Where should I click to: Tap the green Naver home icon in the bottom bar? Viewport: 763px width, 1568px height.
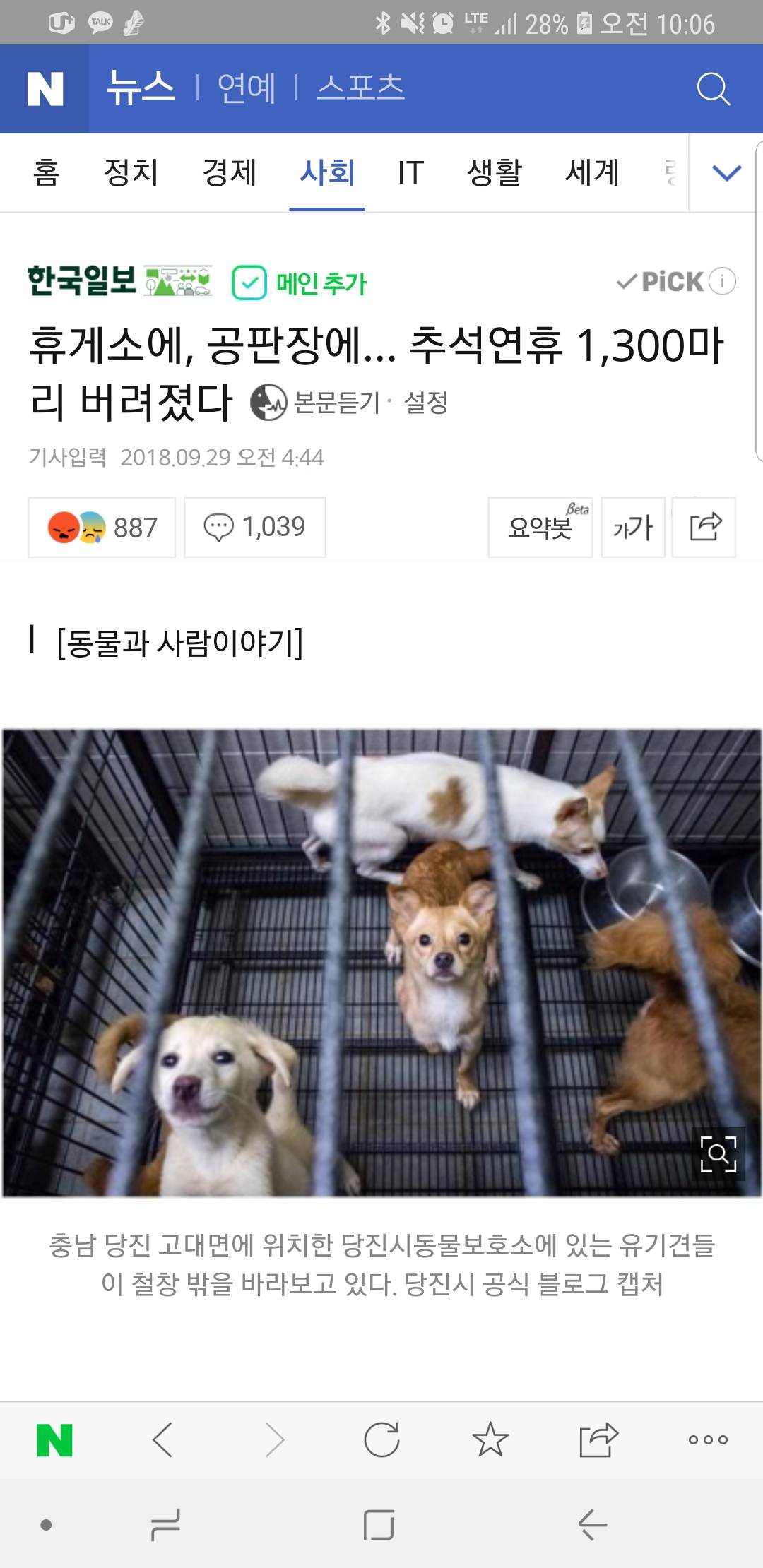tap(54, 1440)
